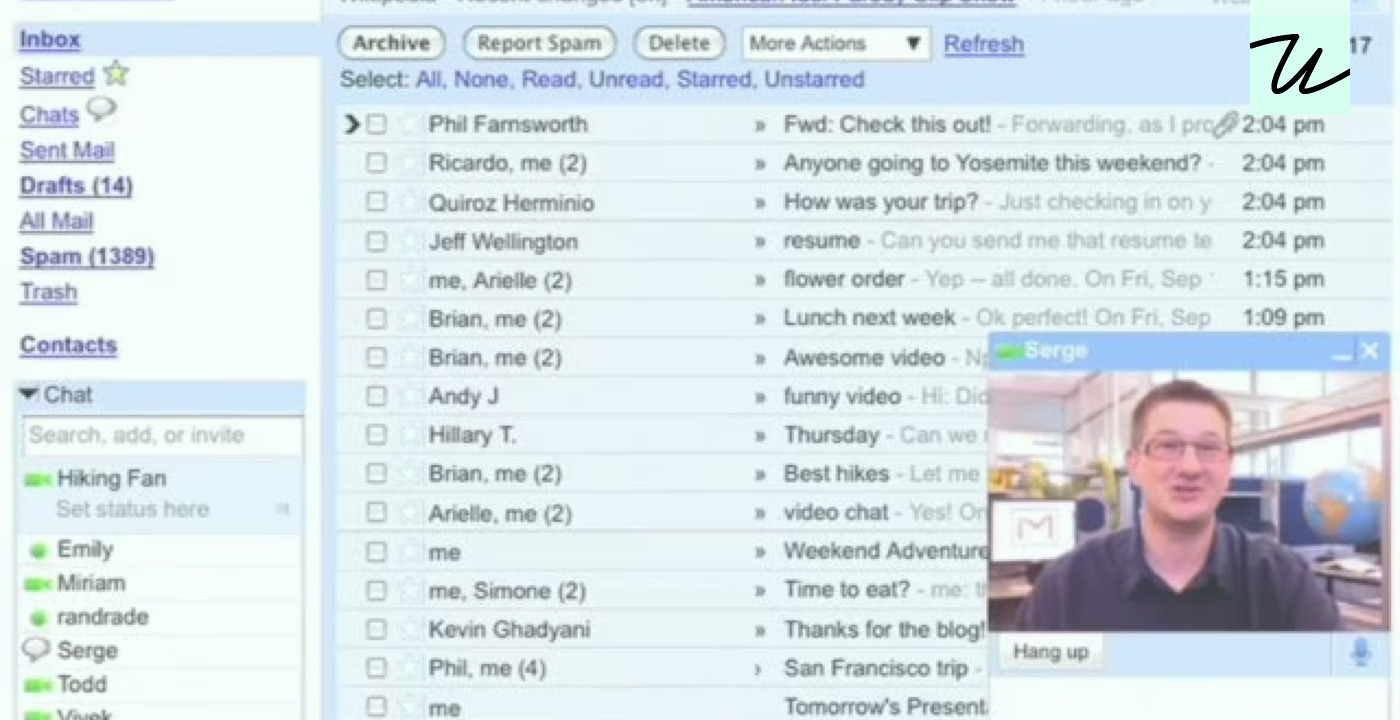Open the Sent Mail folder
Screen dimensions: 1400x720
pyautogui.click(x=67, y=150)
